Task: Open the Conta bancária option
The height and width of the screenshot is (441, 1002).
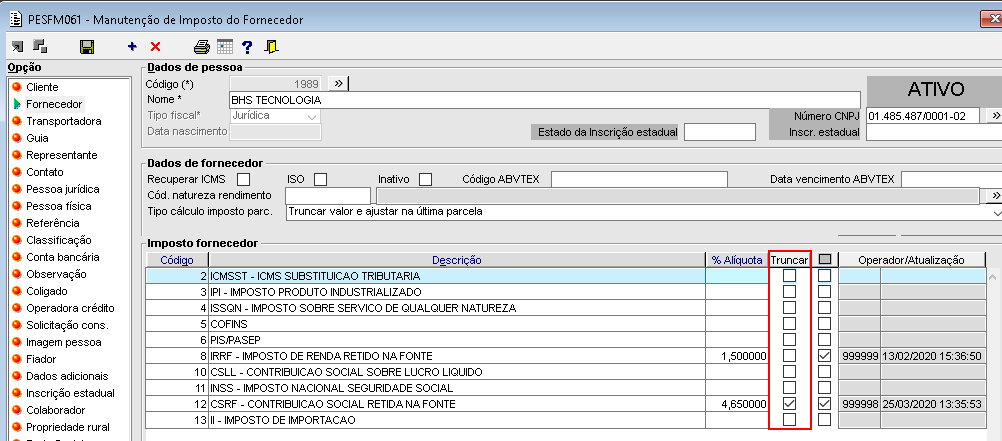Action: point(63,257)
